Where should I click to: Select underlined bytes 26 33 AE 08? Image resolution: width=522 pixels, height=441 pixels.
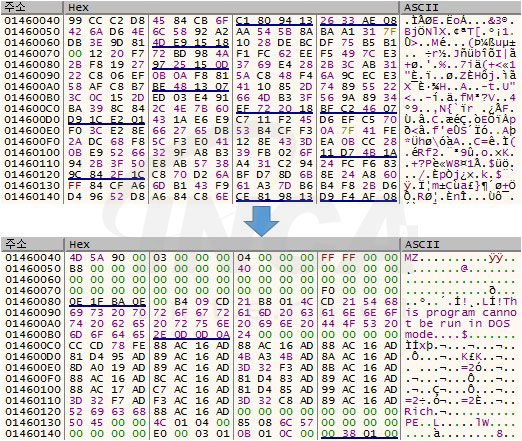pyautogui.click(x=358, y=21)
